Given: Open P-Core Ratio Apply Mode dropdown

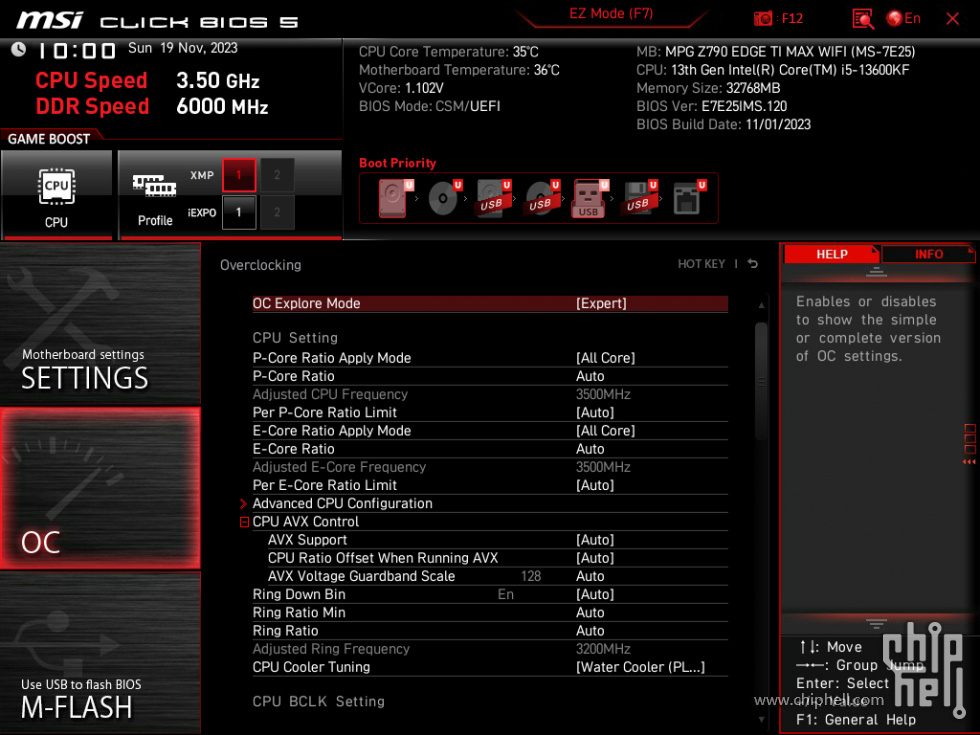Looking at the screenshot, I should pos(490,358).
